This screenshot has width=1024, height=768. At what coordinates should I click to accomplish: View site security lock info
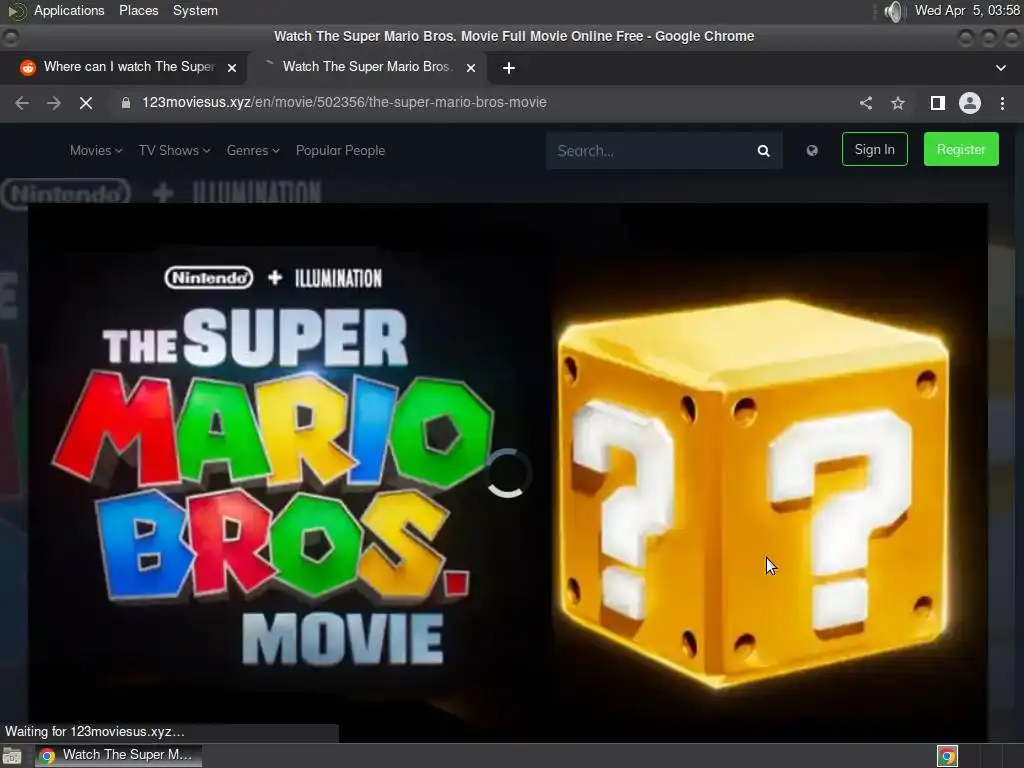coord(125,103)
